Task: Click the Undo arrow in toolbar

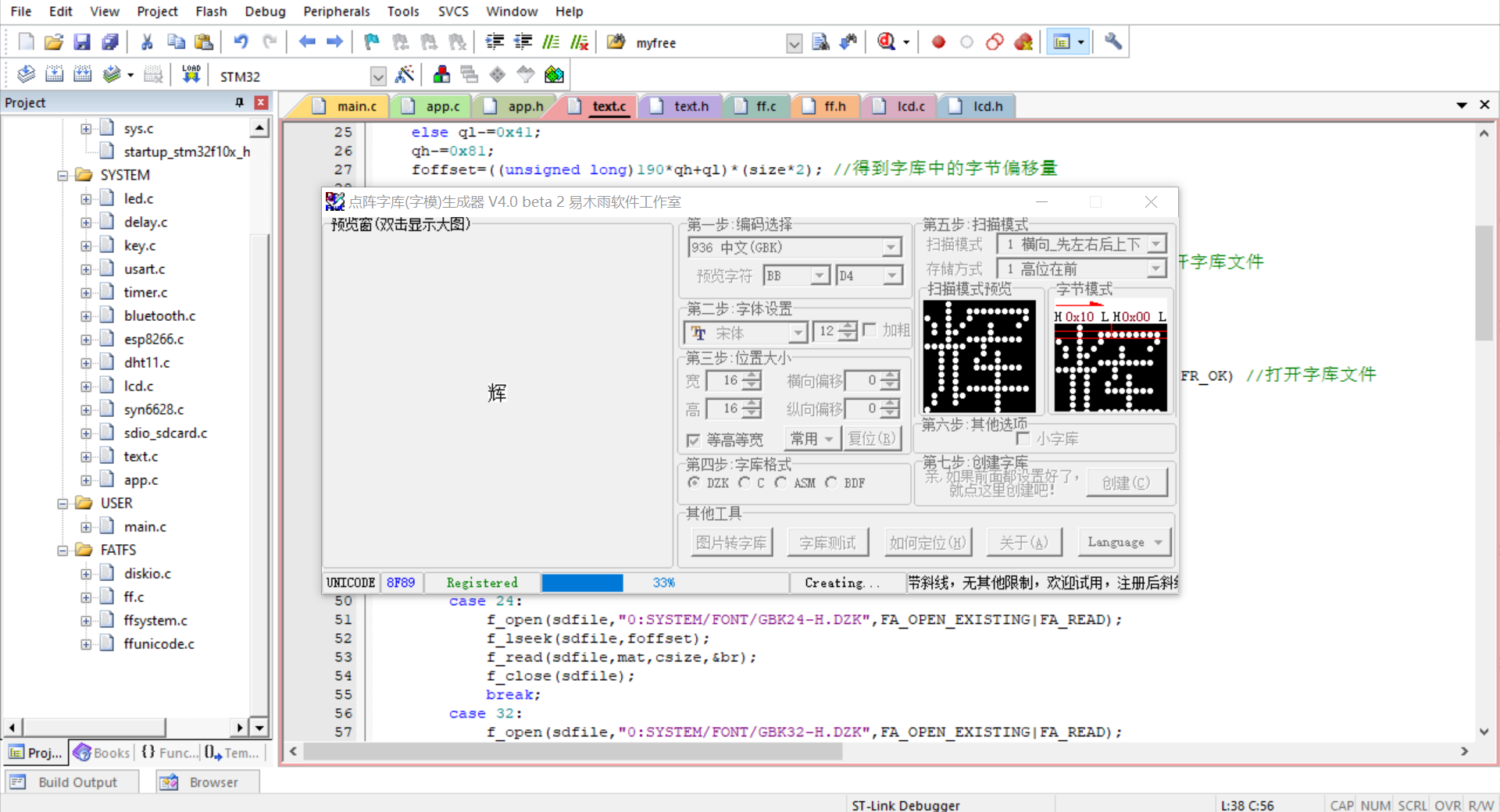Action: [241, 42]
